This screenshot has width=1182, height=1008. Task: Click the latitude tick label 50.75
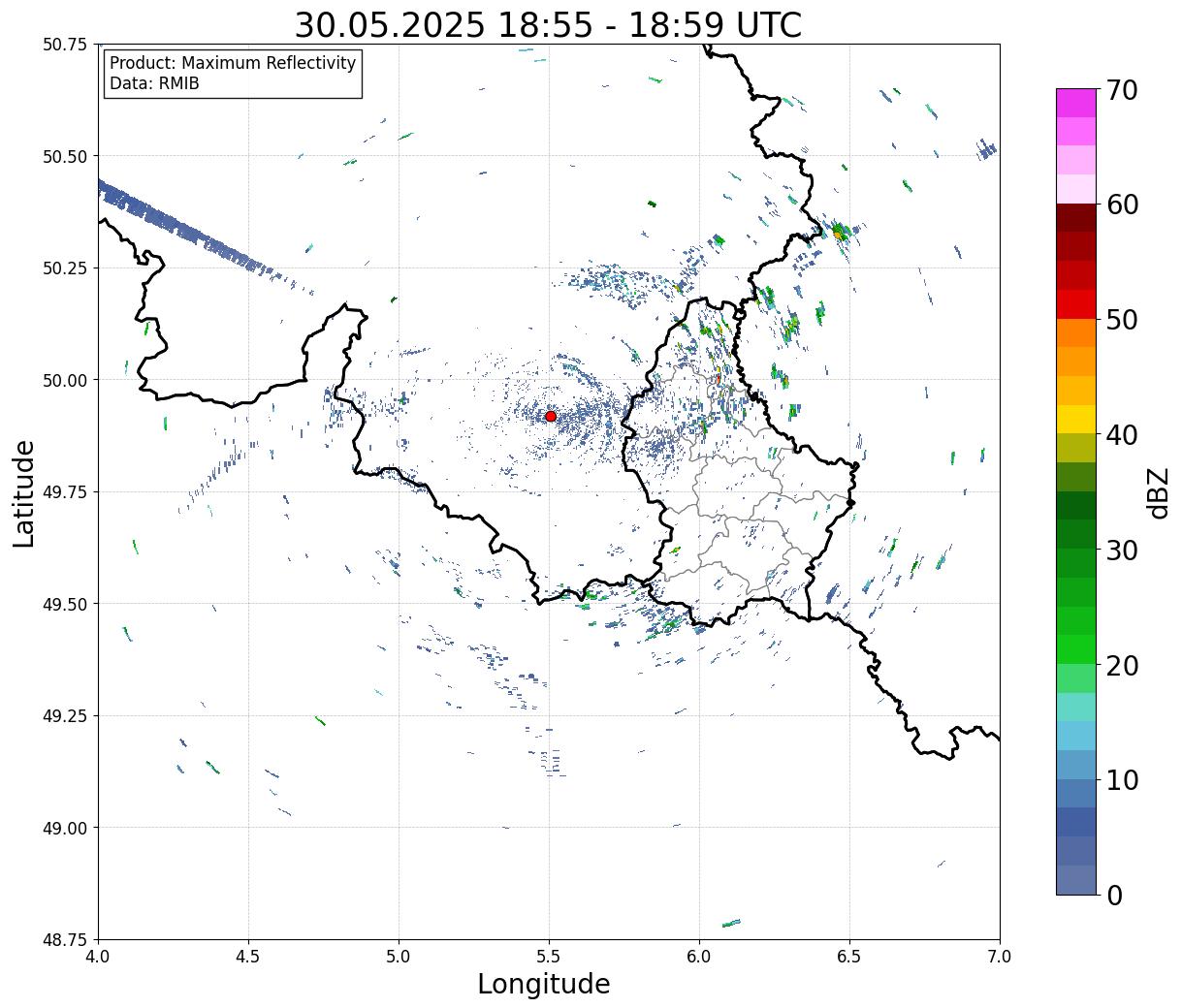pyautogui.click(x=65, y=45)
